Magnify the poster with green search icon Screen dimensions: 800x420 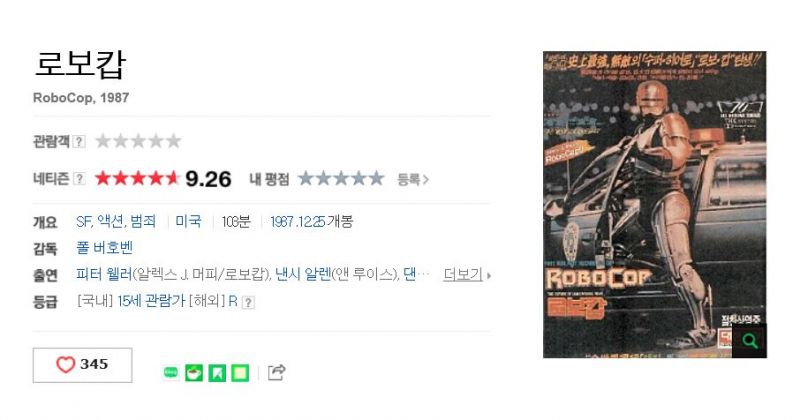(x=749, y=340)
